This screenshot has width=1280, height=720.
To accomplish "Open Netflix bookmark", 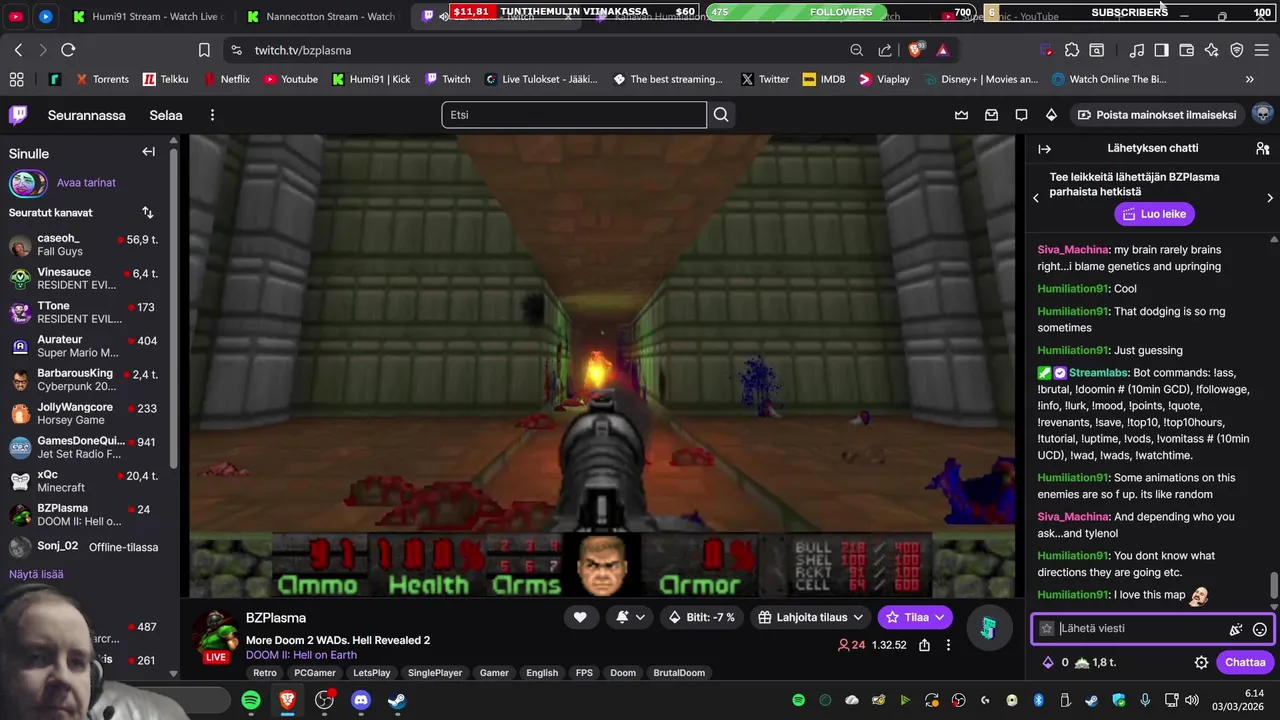I will 226,79.
